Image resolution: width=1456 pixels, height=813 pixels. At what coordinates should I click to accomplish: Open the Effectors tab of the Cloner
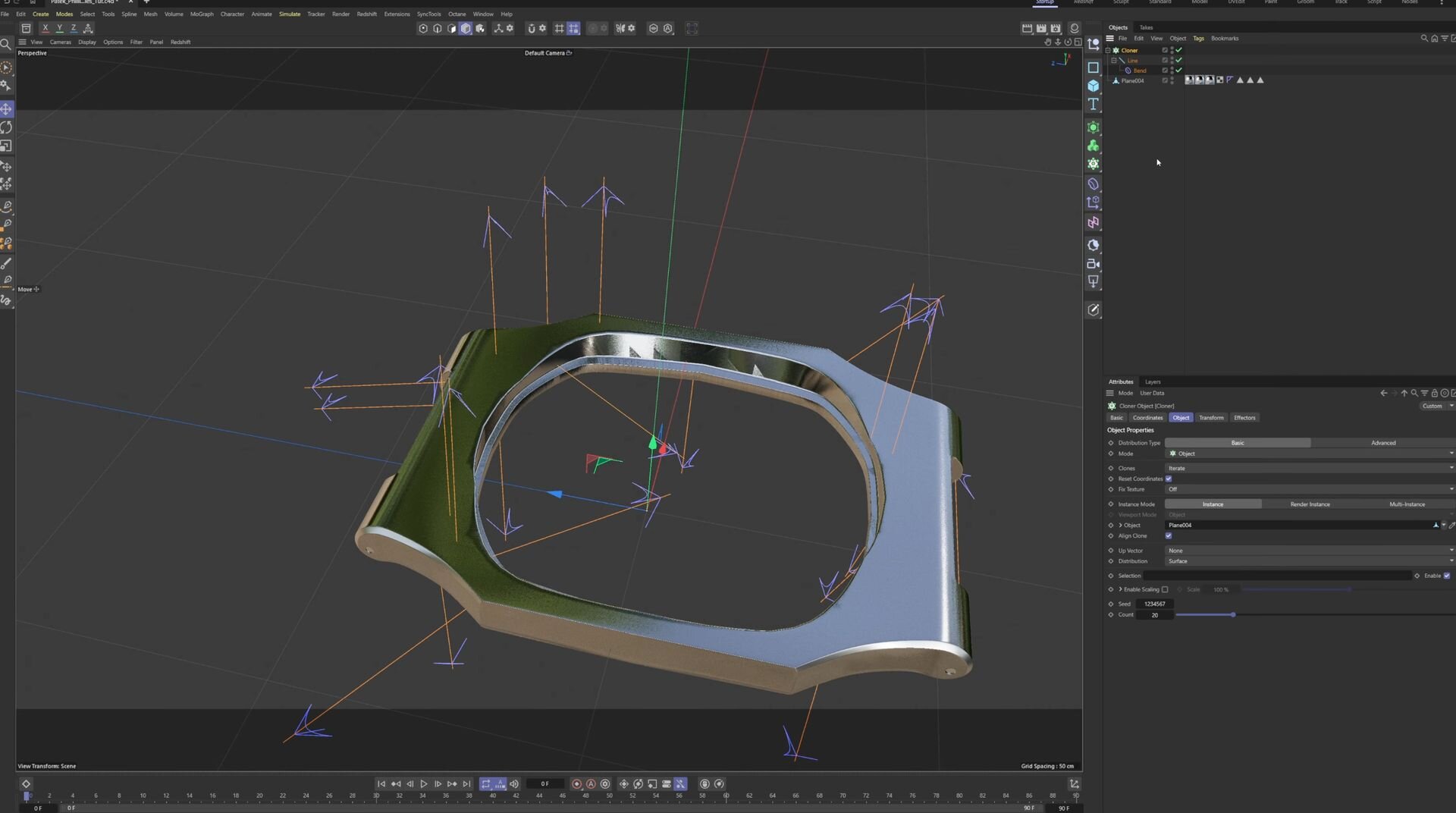coord(1244,418)
